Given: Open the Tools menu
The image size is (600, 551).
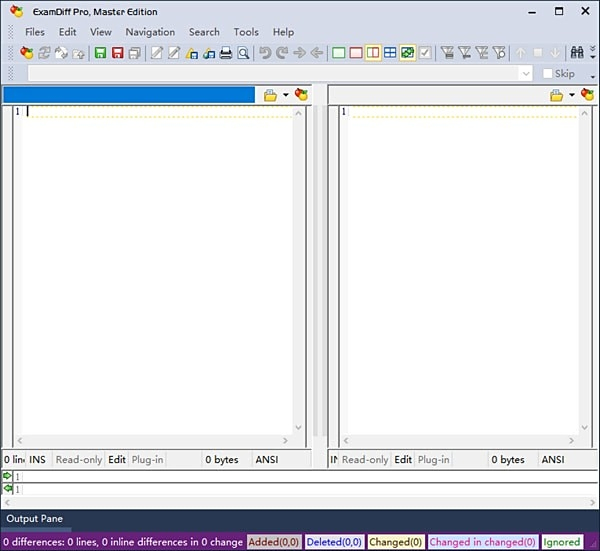Looking at the screenshot, I should pyautogui.click(x=246, y=32).
